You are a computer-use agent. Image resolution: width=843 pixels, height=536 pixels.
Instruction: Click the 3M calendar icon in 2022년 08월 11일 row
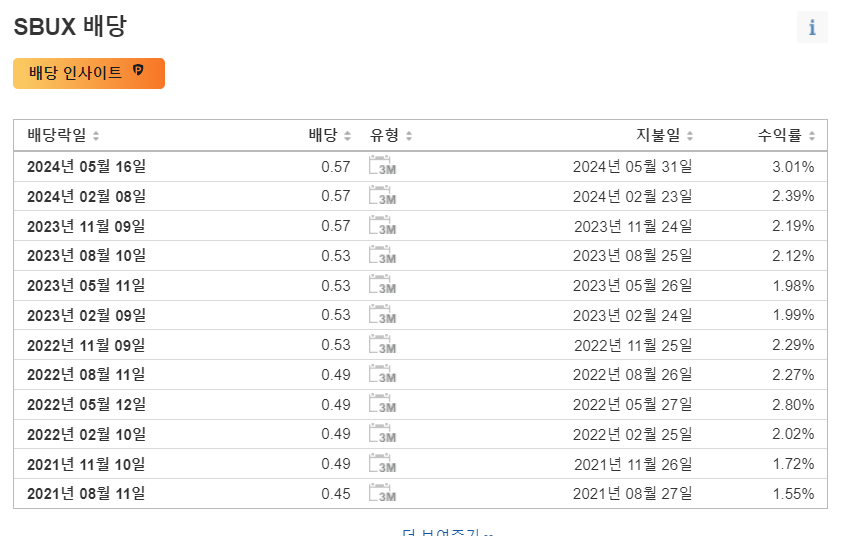pyautogui.click(x=382, y=374)
